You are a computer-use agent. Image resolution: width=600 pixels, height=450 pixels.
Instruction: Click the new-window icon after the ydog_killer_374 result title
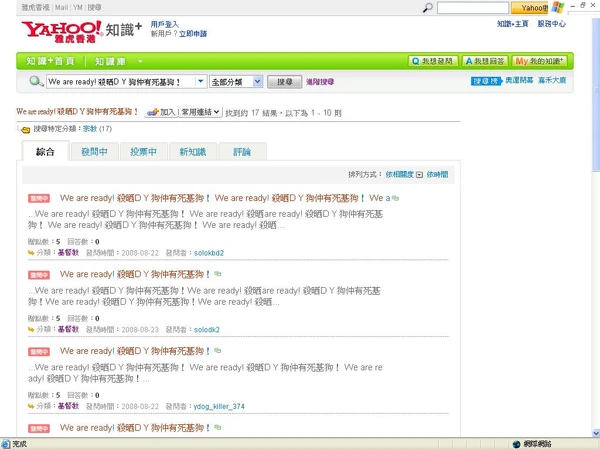218,351
